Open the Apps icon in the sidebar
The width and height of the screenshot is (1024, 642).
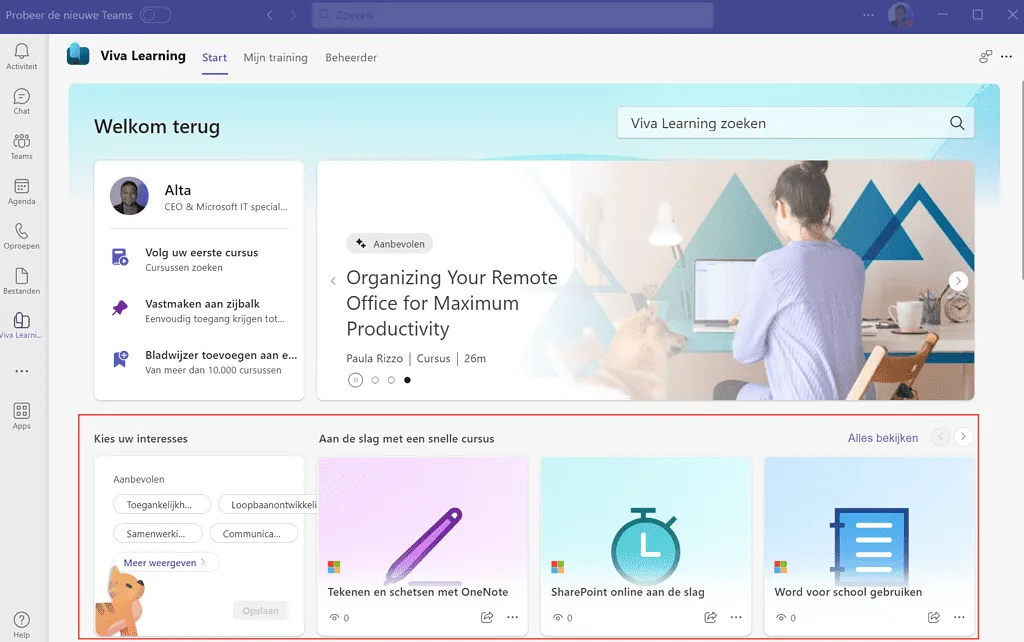[21, 413]
